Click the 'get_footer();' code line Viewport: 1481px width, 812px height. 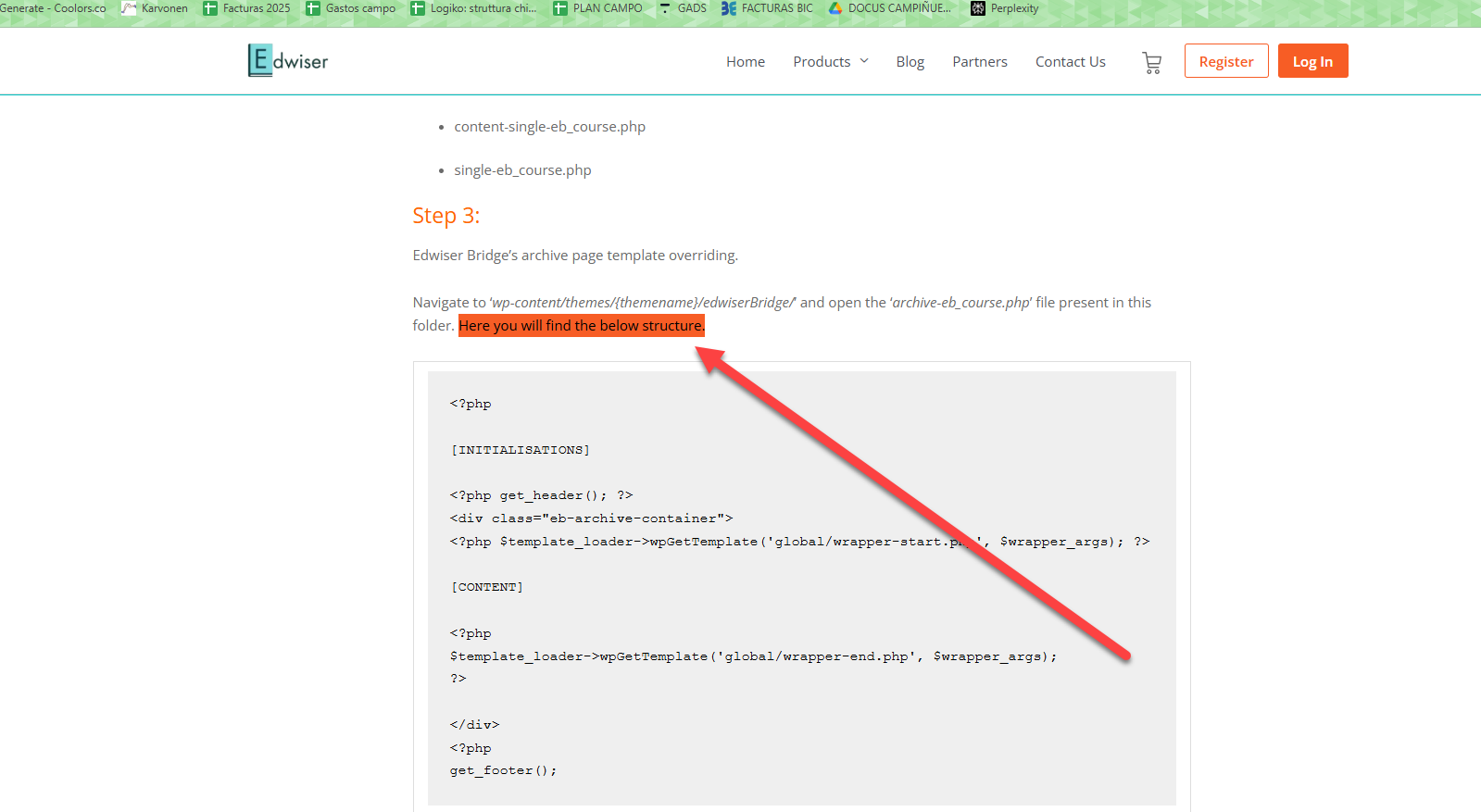point(504,770)
